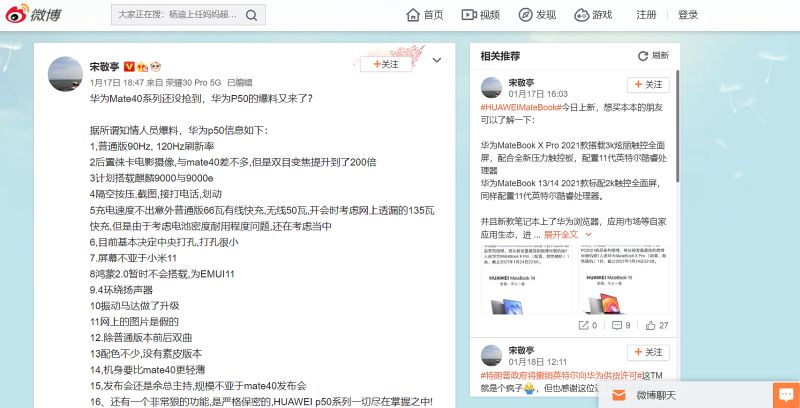Click text '10振动马达做了升级'
Viewport: 800px width, 408px height.
pyautogui.click(x=134, y=306)
